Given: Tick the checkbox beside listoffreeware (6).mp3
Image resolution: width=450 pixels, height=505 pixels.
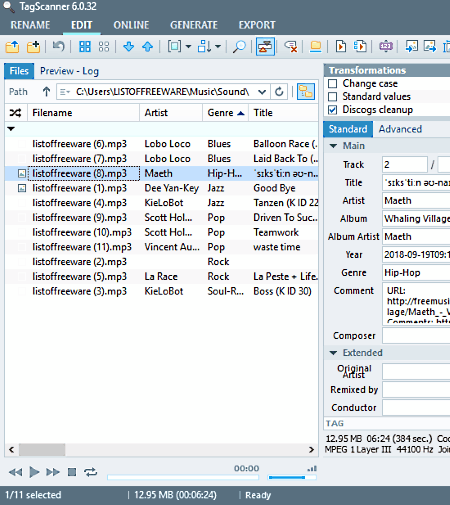Looking at the screenshot, I should coord(22,144).
